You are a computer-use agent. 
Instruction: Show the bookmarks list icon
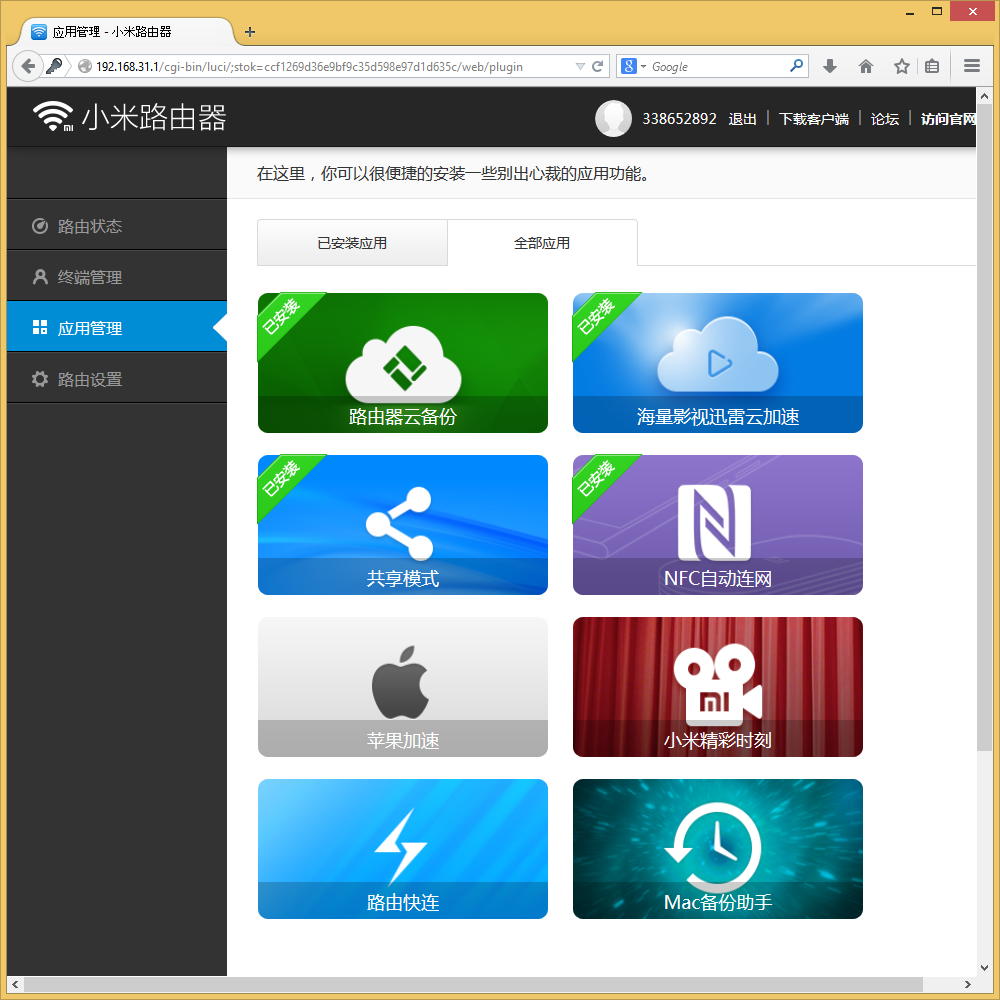coord(932,66)
